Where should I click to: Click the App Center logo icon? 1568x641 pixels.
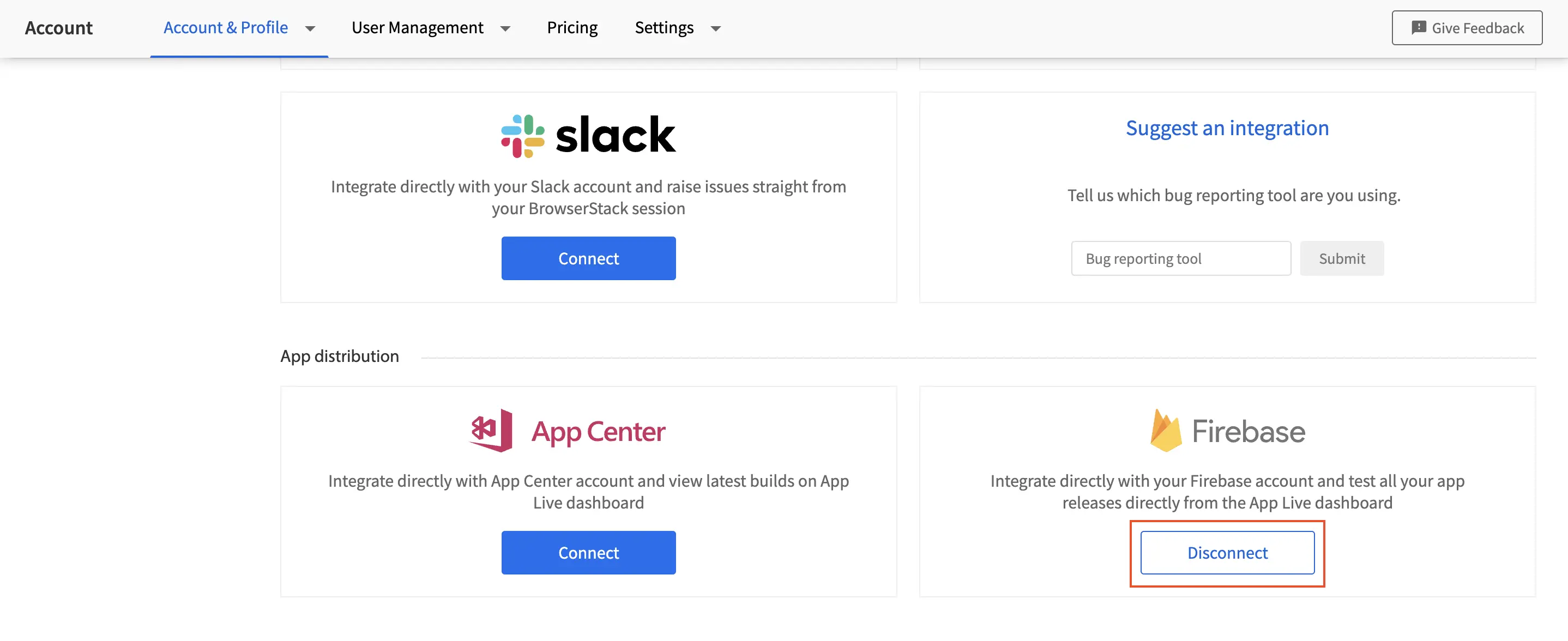[x=491, y=431]
